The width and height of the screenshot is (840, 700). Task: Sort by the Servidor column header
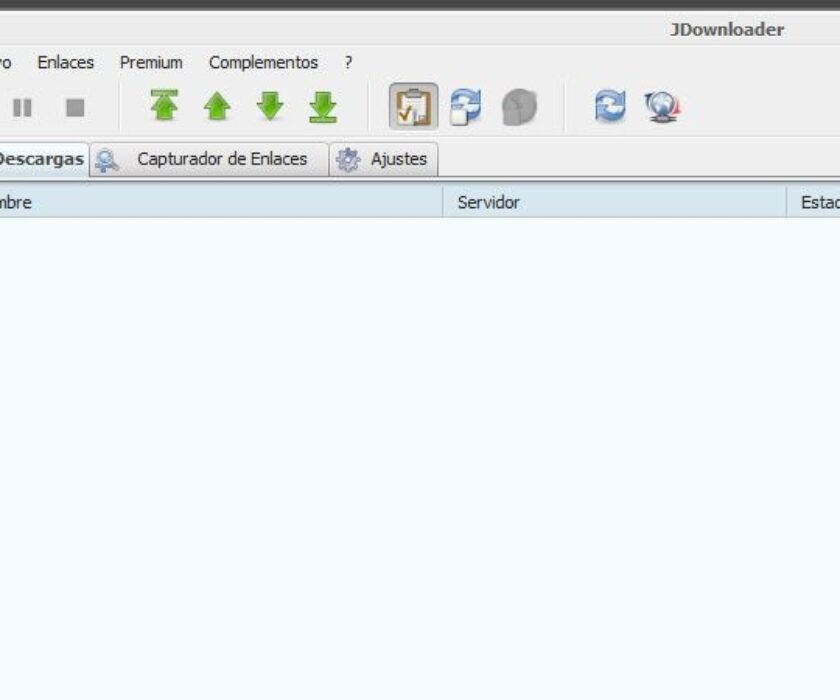tap(614, 202)
